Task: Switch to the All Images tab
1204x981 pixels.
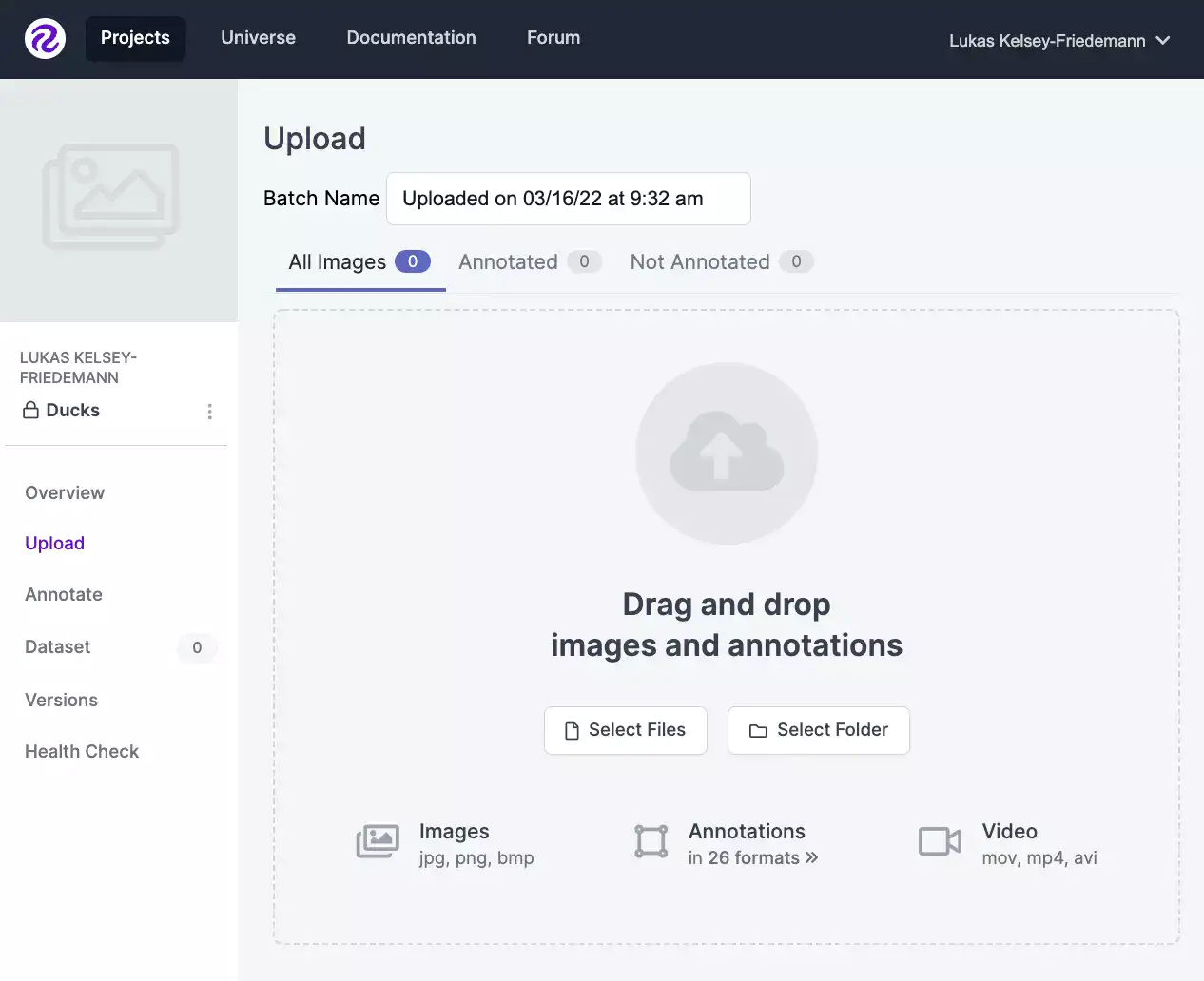Action: point(359,262)
